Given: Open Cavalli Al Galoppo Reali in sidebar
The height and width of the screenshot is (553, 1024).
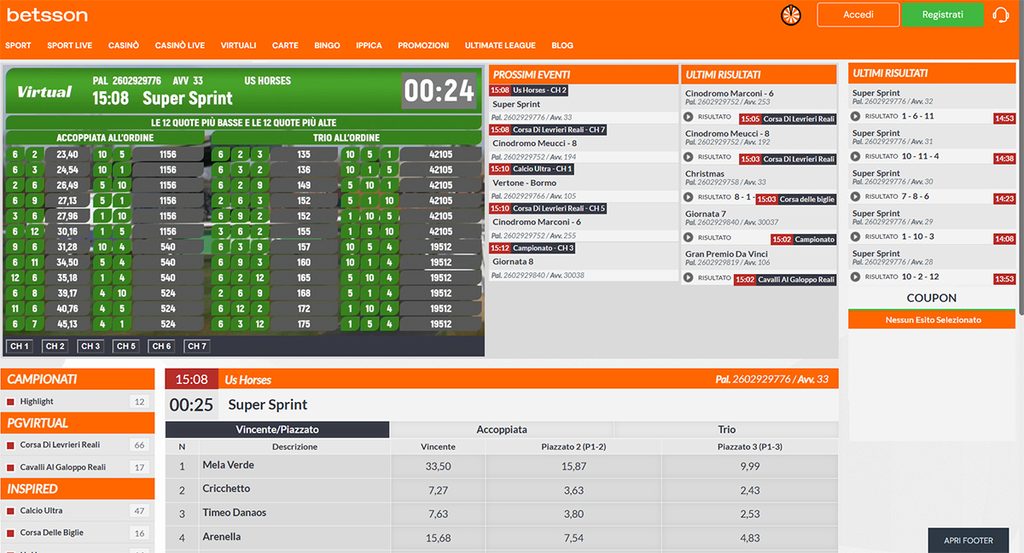Looking at the screenshot, I should tap(78, 467).
